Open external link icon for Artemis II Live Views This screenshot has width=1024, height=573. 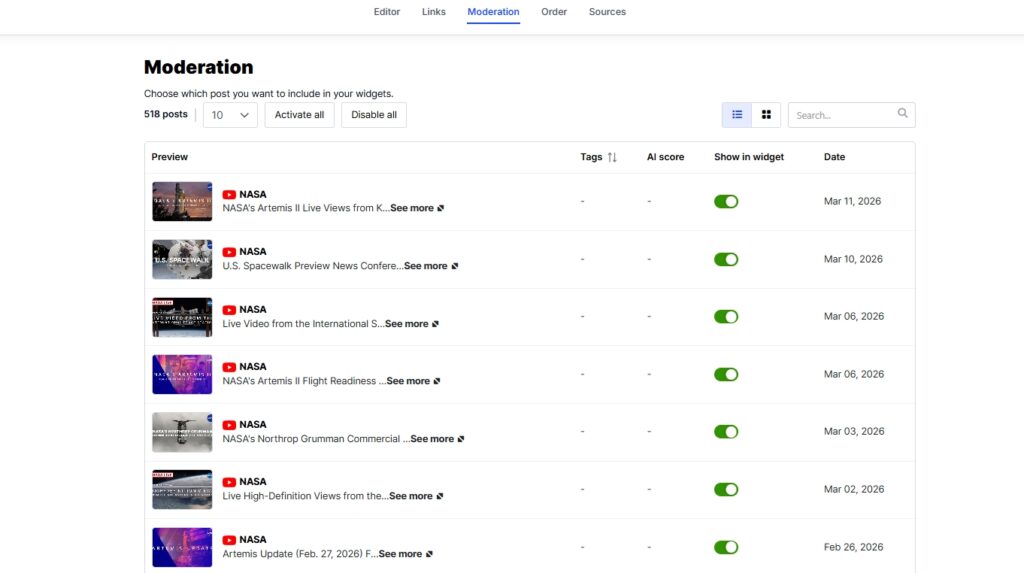[x=441, y=208]
